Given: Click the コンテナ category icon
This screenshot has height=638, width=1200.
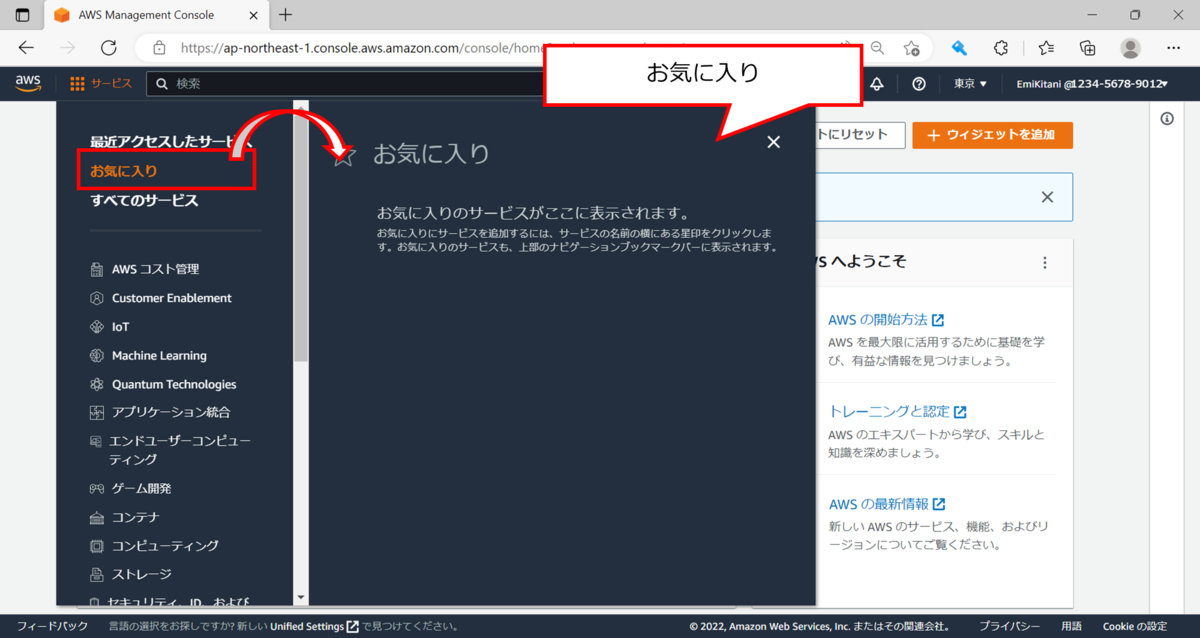Looking at the screenshot, I should tap(97, 518).
